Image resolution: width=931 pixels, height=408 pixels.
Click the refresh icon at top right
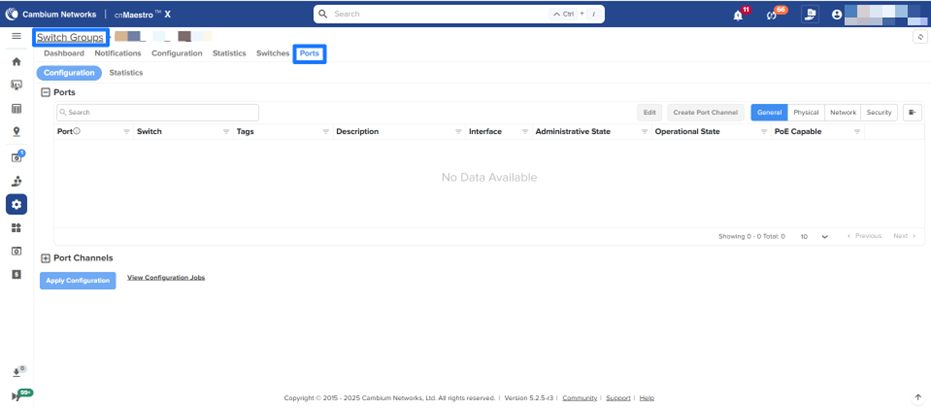click(919, 37)
